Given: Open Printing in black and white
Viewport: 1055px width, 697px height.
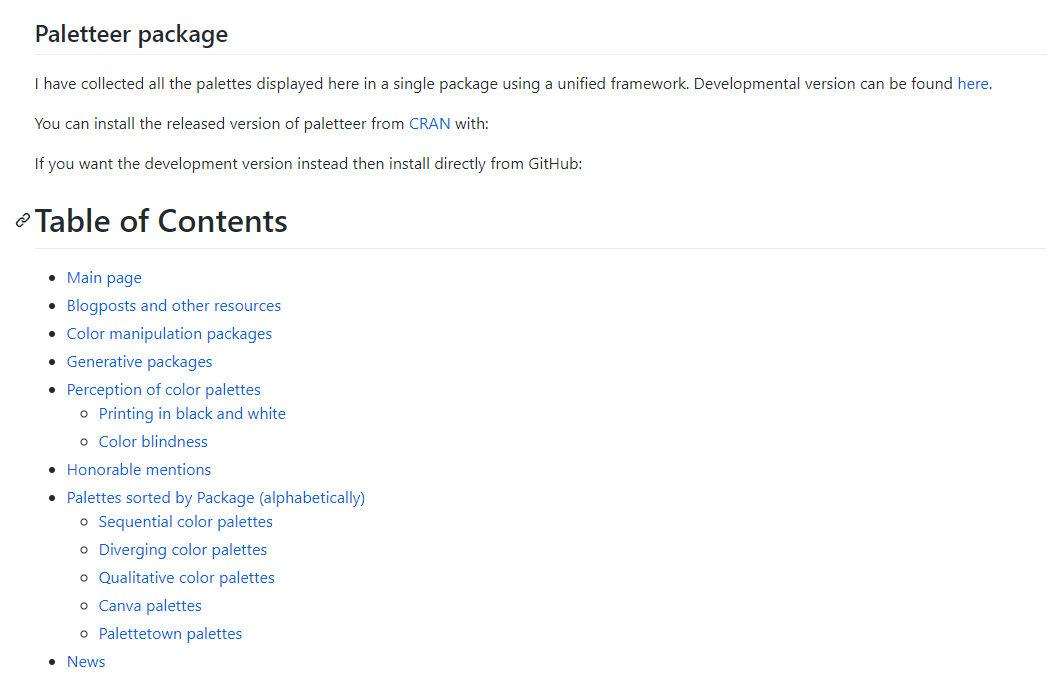Looking at the screenshot, I should (x=192, y=414).
